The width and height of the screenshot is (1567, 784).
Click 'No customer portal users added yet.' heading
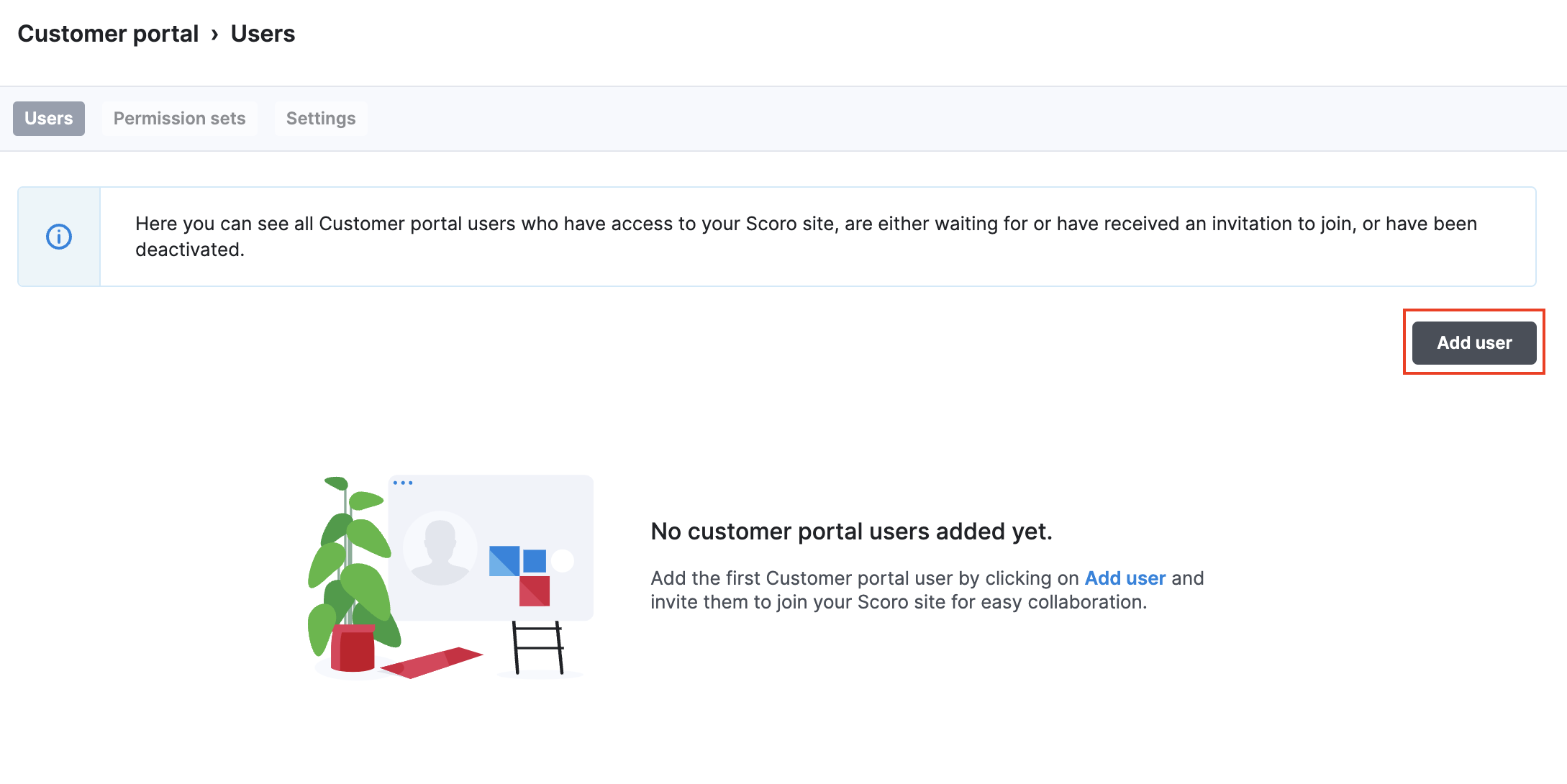pyautogui.click(x=851, y=532)
